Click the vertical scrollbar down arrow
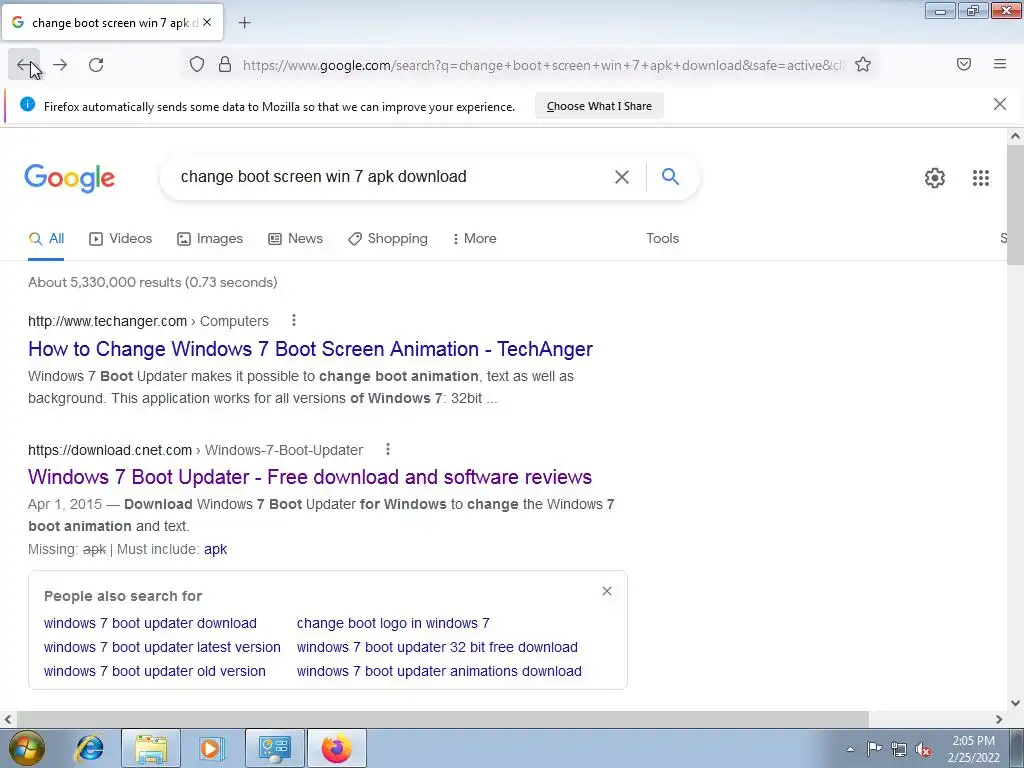The width and height of the screenshot is (1024, 768). (x=1015, y=703)
